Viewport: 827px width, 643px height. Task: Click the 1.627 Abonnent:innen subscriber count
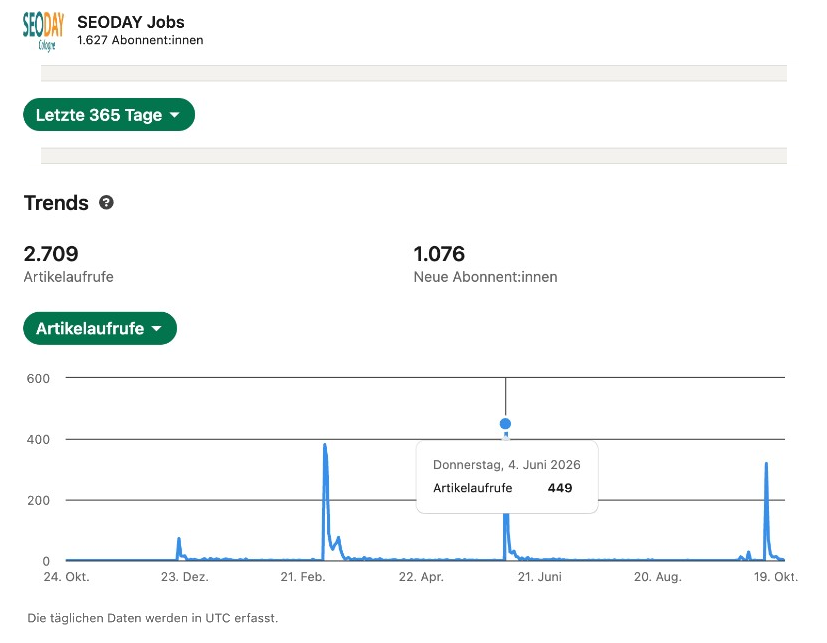point(140,40)
